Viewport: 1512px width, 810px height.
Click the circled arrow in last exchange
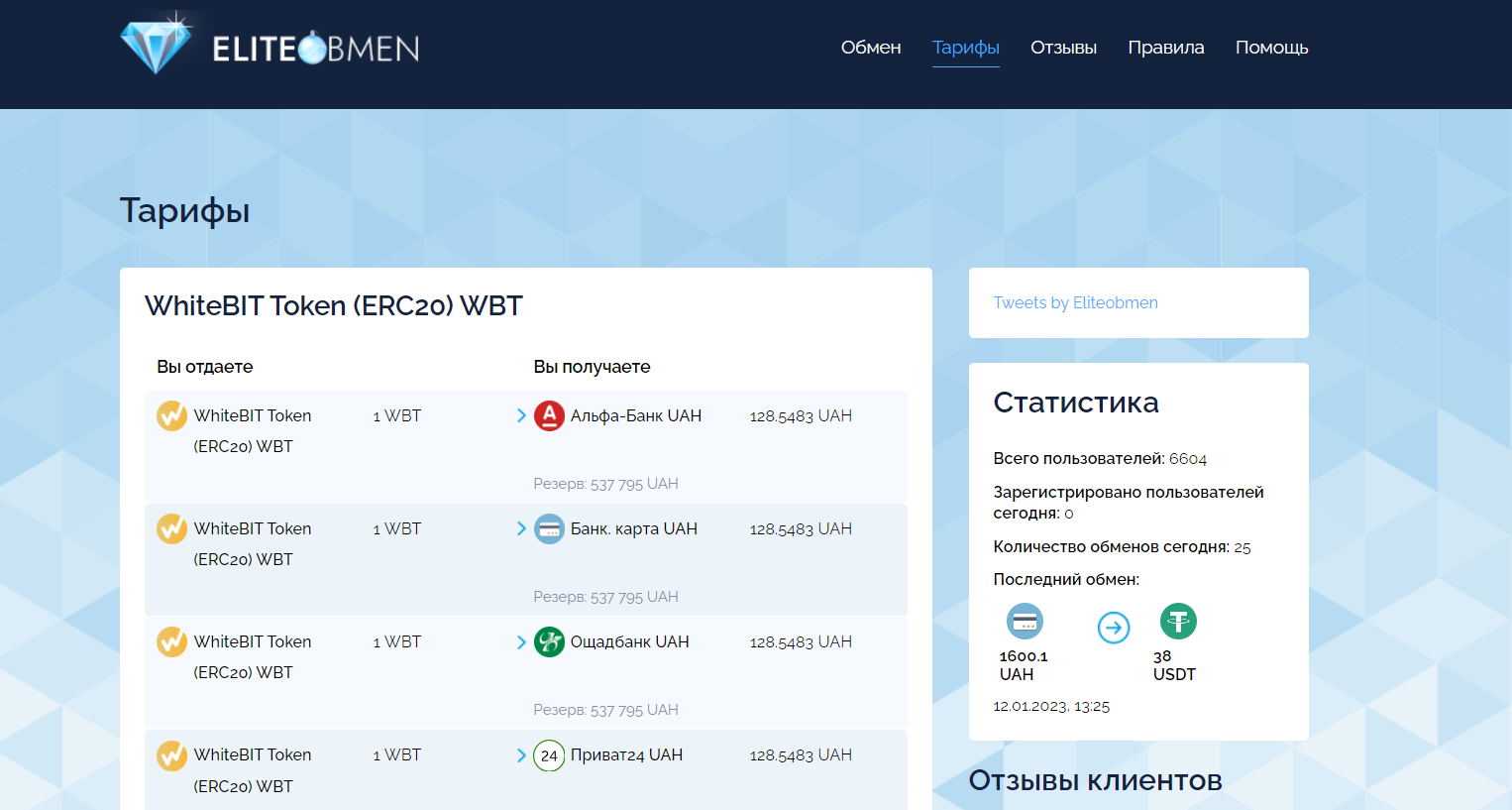click(1114, 628)
